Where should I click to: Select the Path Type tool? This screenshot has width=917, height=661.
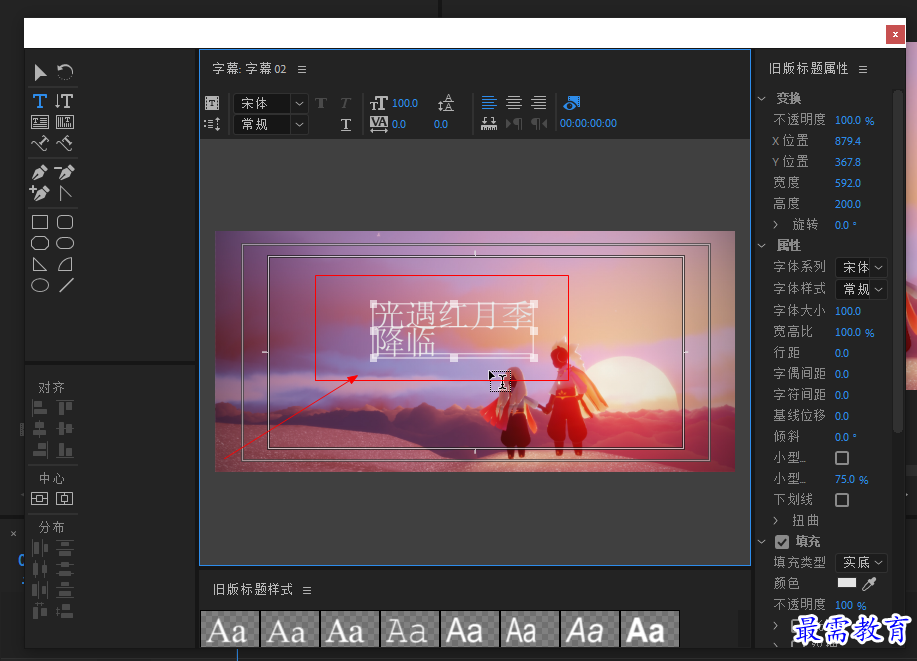(x=40, y=143)
